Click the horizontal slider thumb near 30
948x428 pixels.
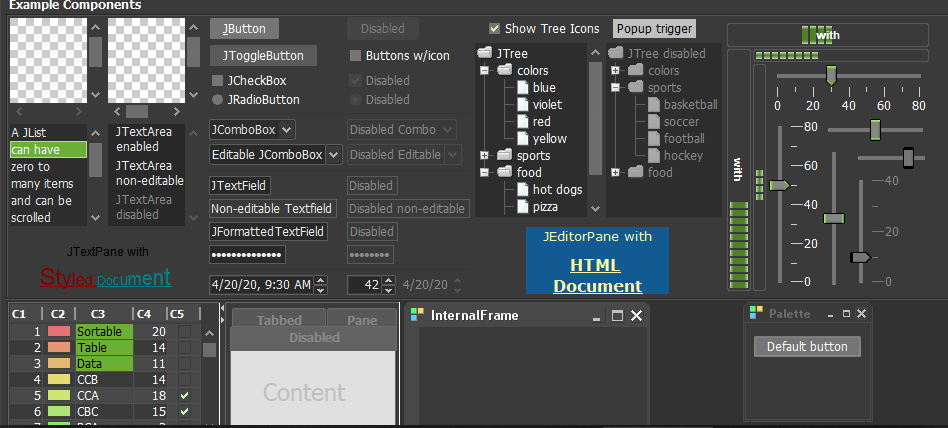pos(831,75)
